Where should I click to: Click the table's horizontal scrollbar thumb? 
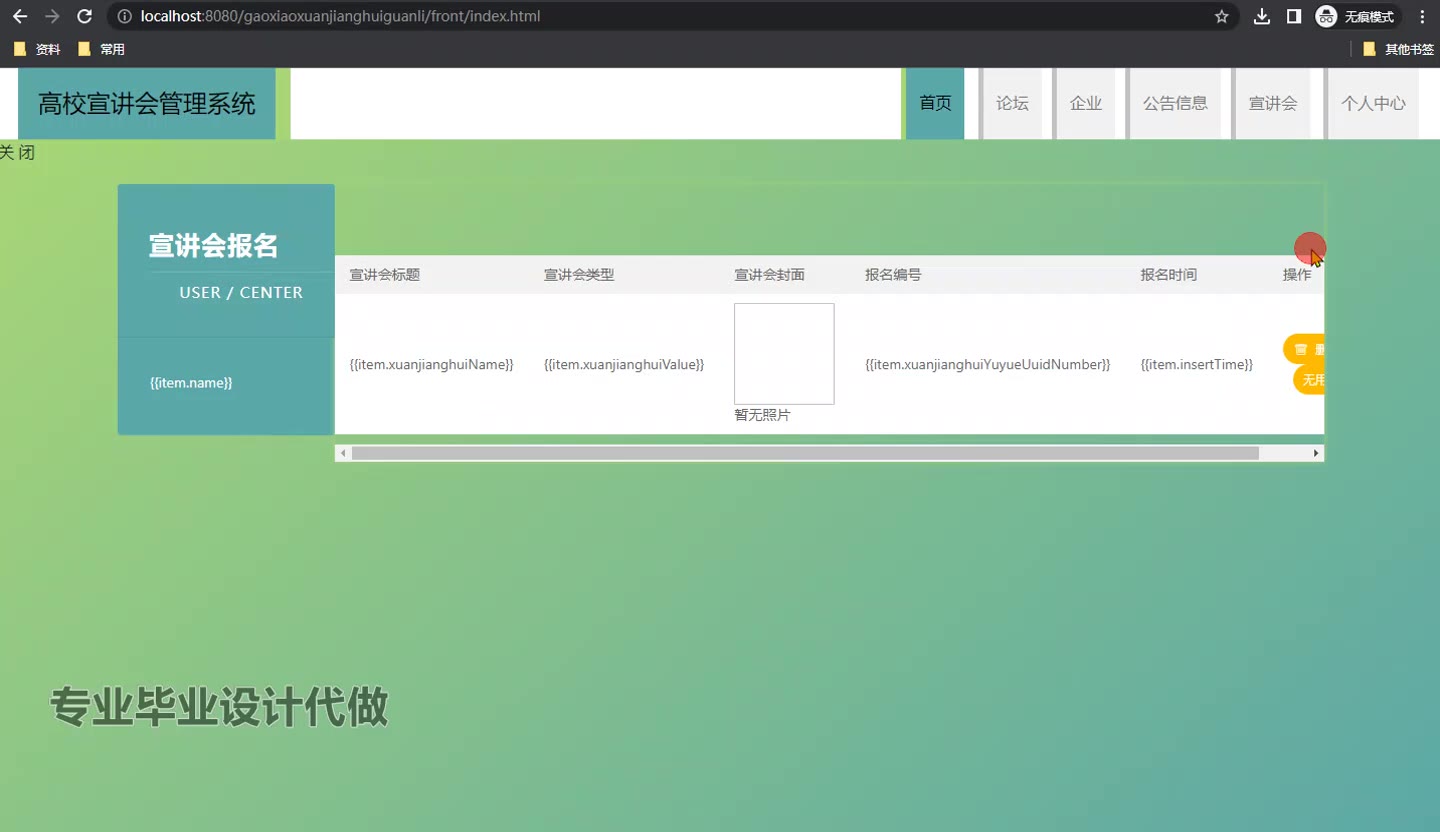point(805,453)
